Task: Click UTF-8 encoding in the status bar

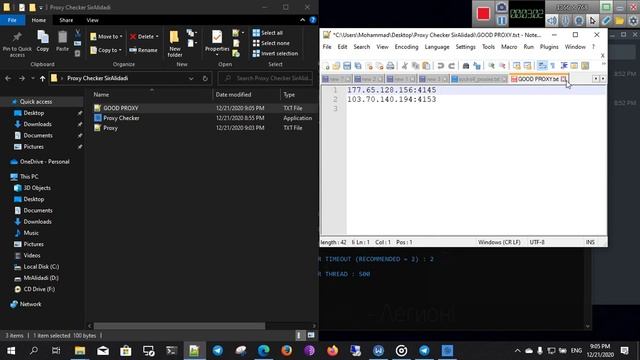Action: pos(537,242)
